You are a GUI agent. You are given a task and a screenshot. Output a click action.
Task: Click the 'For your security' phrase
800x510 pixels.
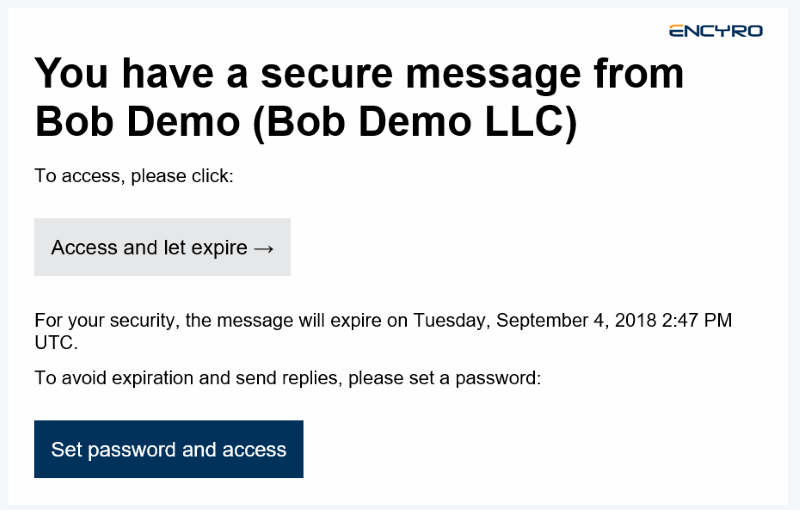pyautogui.click(x=105, y=321)
